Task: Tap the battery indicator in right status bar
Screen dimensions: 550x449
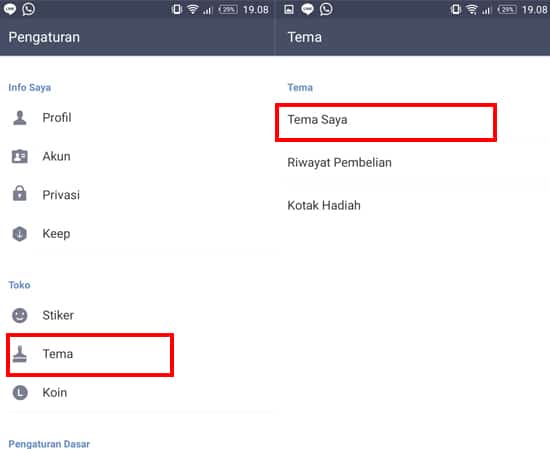Action: click(507, 9)
